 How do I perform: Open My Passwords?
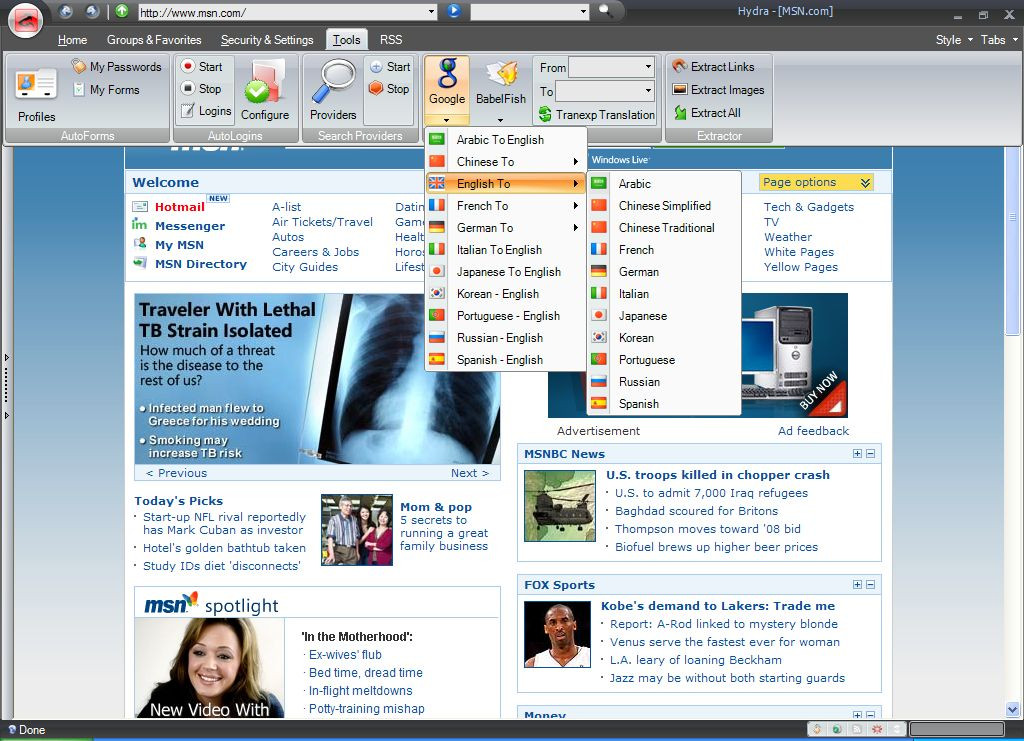pyautogui.click(x=116, y=67)
